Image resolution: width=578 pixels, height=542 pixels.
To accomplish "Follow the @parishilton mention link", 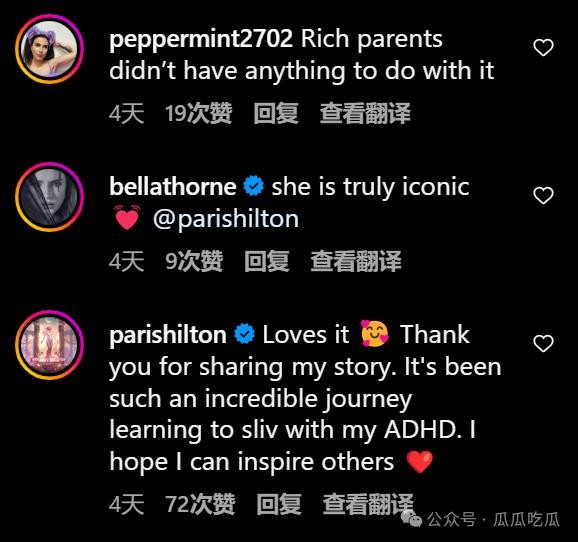I will point(226,220).
